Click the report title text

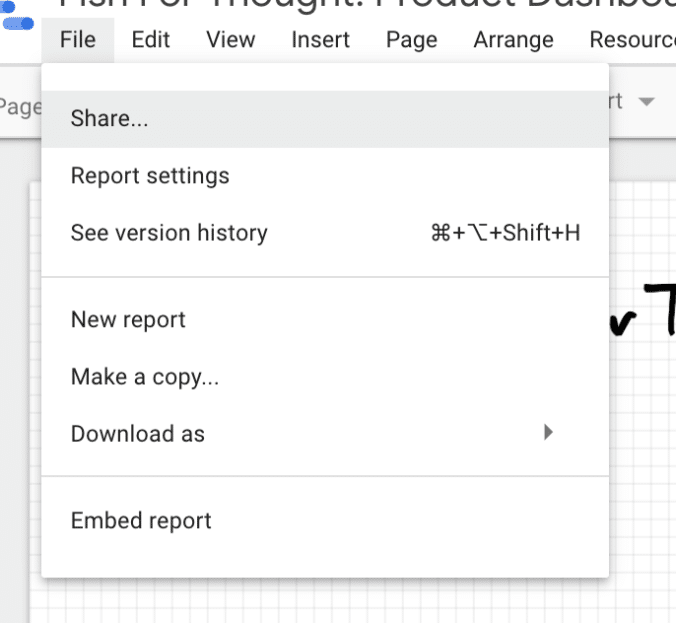point(366,5)
